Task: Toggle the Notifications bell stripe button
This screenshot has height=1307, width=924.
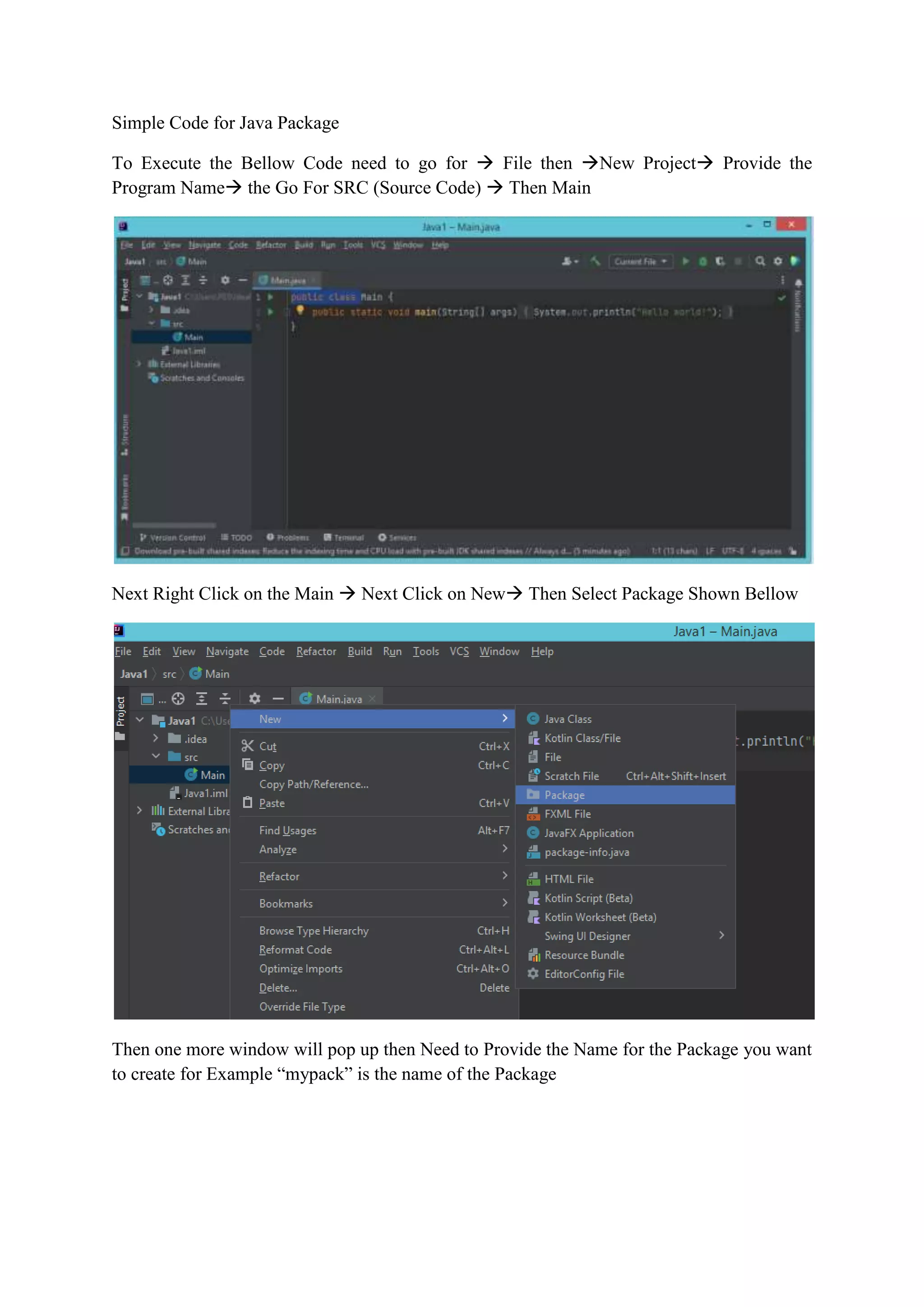Action: click(x=798, y=305)
